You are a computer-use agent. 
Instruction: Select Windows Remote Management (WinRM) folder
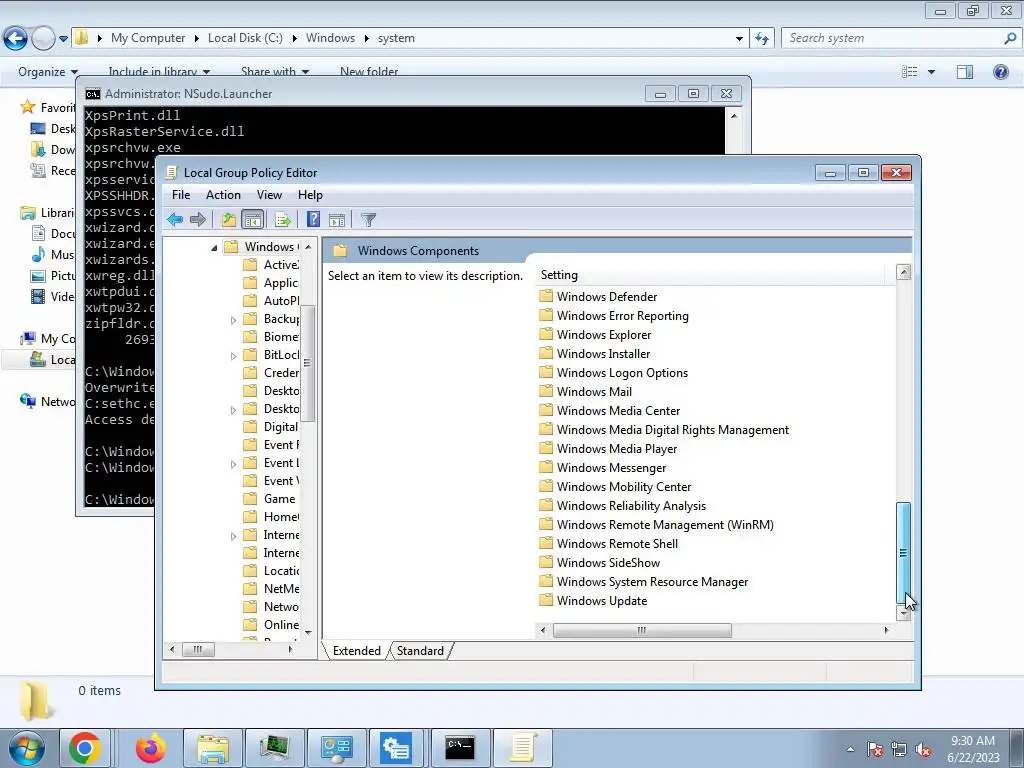click(656, 524)
